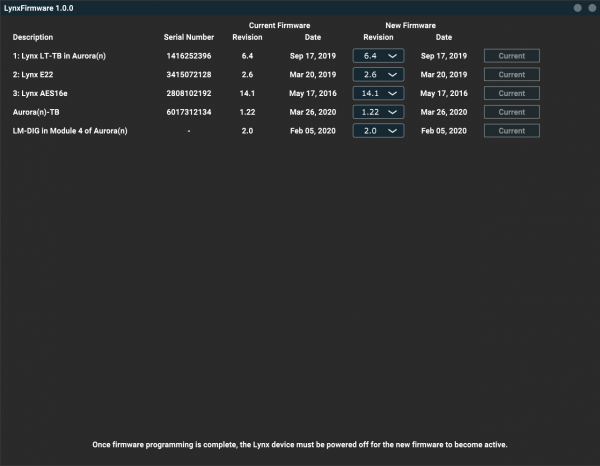Click current firmware date Mar 20, 2019

(x=313, y=75)
